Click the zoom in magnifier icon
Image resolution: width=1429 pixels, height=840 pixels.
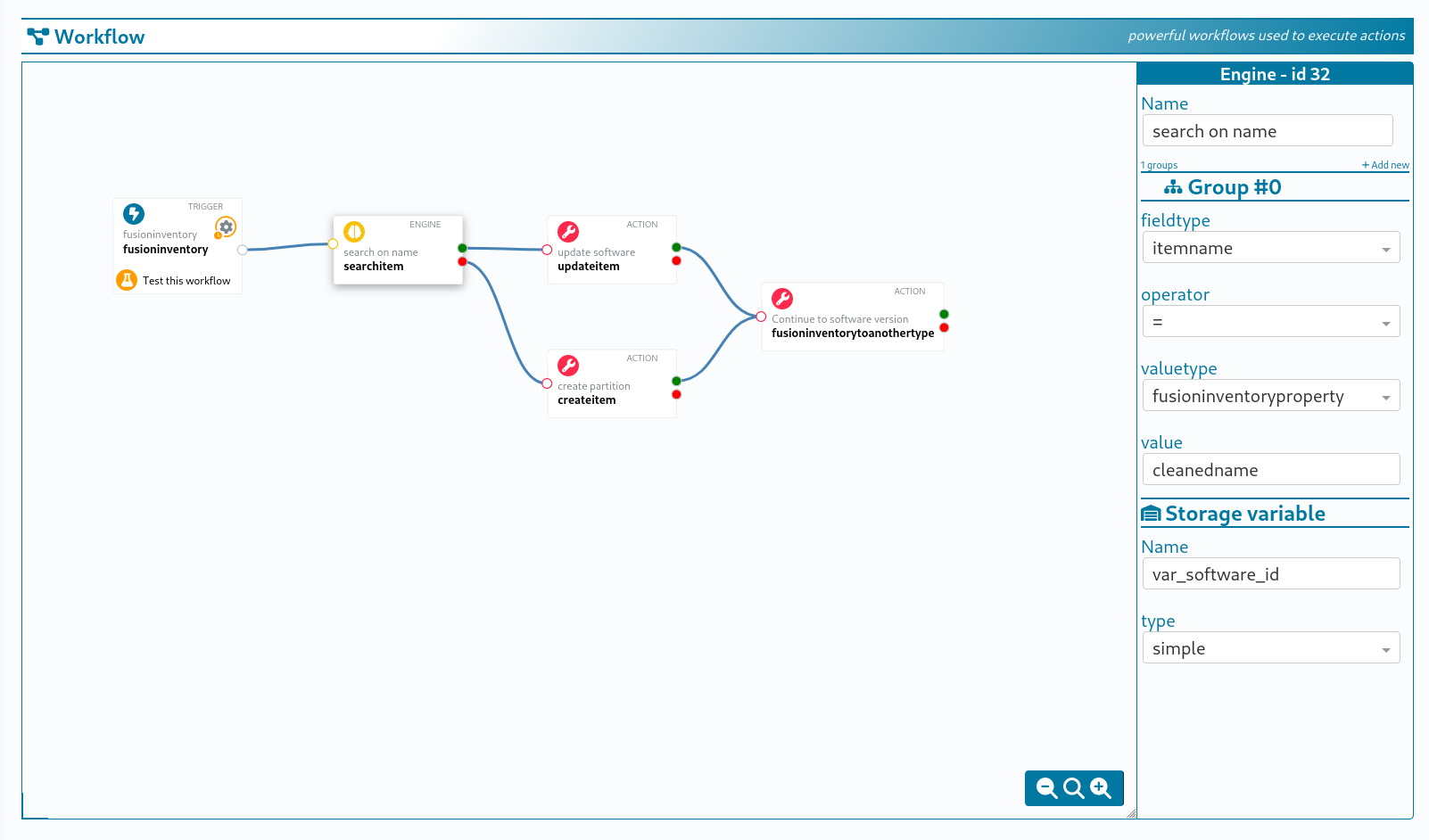[x=1101, y=788]
